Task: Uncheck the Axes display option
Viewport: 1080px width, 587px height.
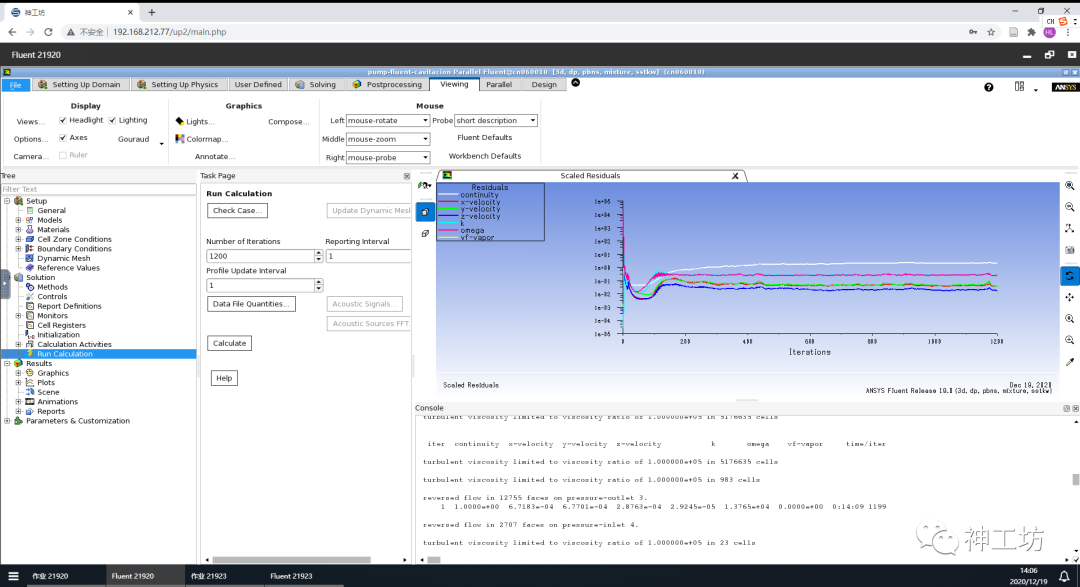Action: (62, 138)
